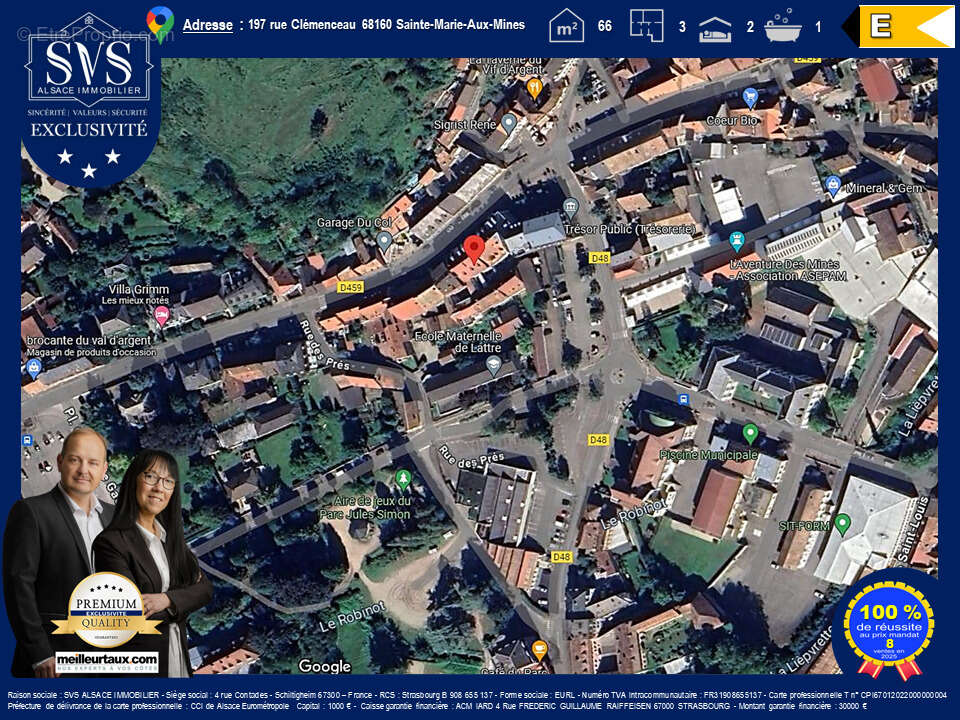Select the Mineral & Gem shop pin
Image resolution: width=960 pixels, height=720 pixels.
pos(833,185)
